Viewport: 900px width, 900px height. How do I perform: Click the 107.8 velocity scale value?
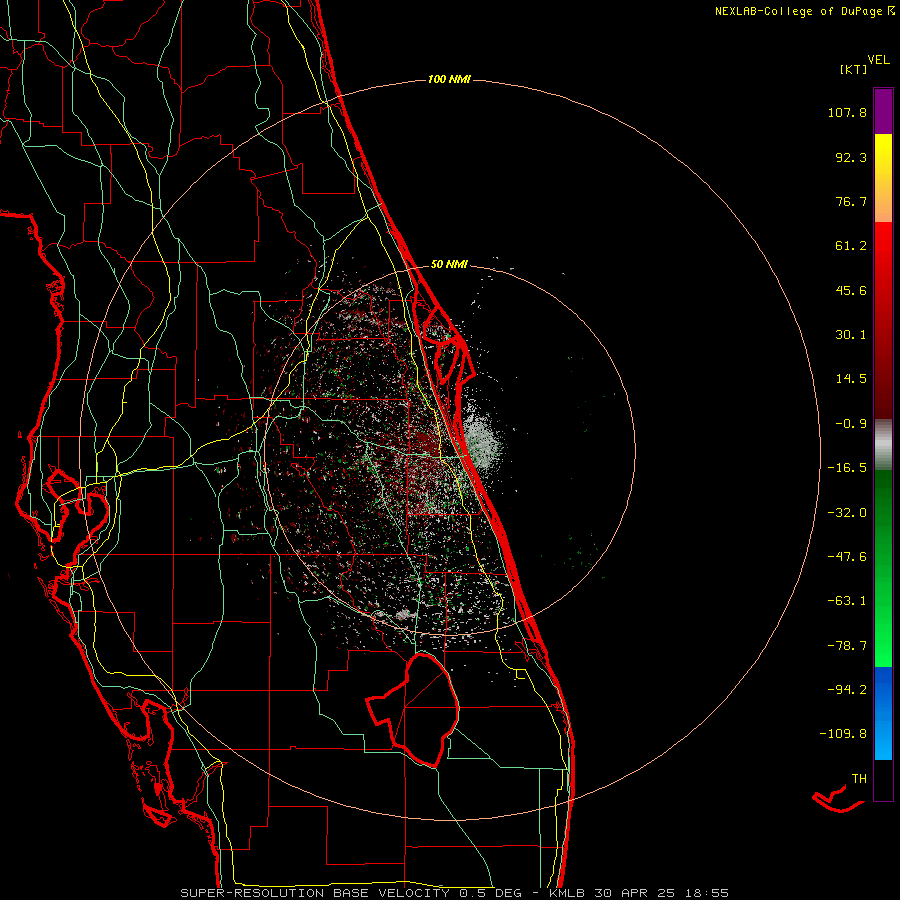point(847,112)
